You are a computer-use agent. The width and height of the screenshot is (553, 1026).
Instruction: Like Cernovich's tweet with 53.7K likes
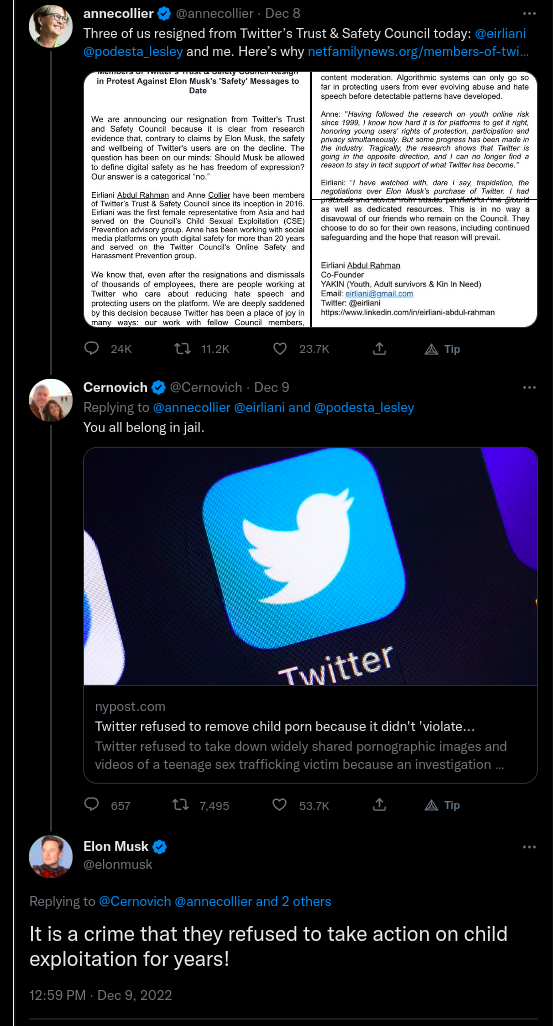(x=279, y=805)
